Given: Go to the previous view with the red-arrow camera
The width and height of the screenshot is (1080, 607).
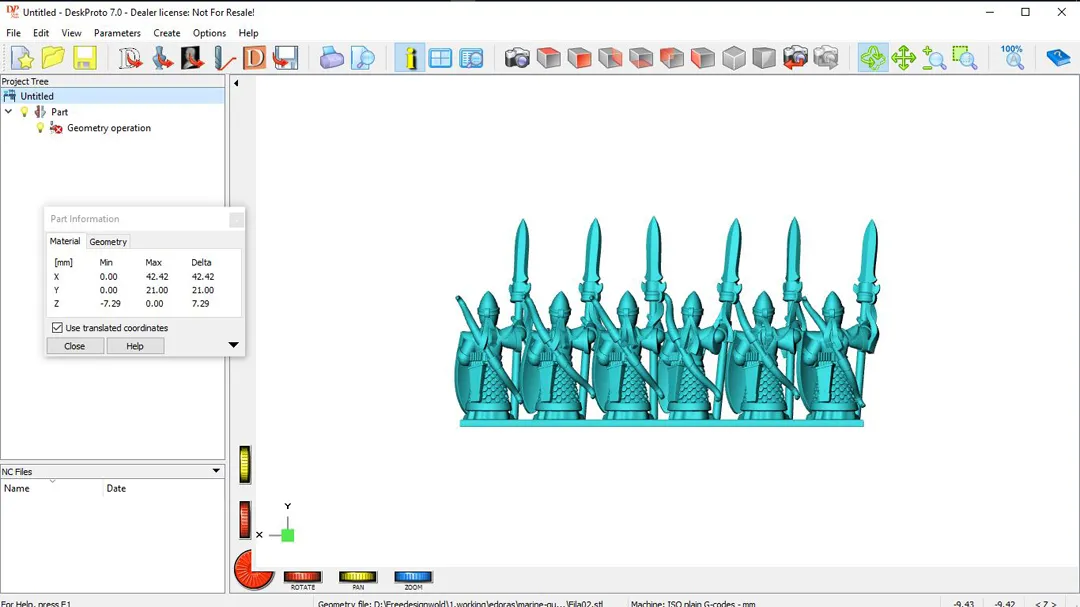Looking at the screenshot, I should tap(795, 58).
